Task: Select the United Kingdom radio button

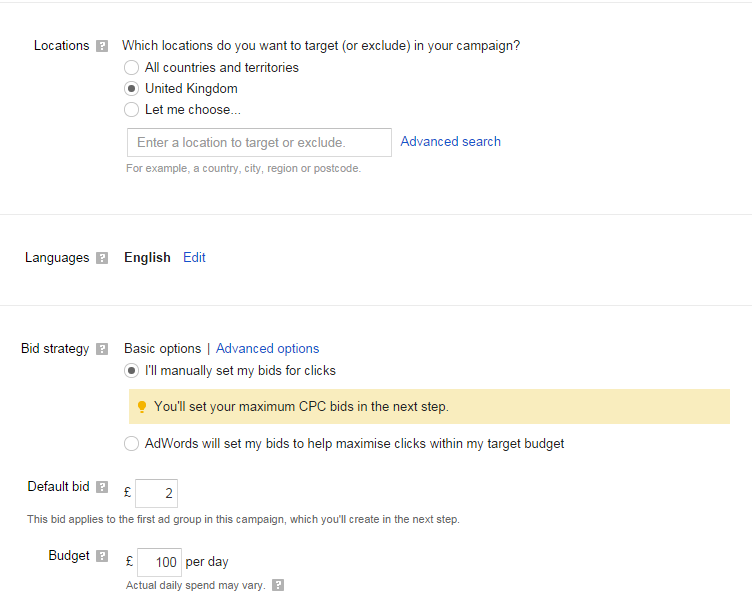Action: coord(131,89)
